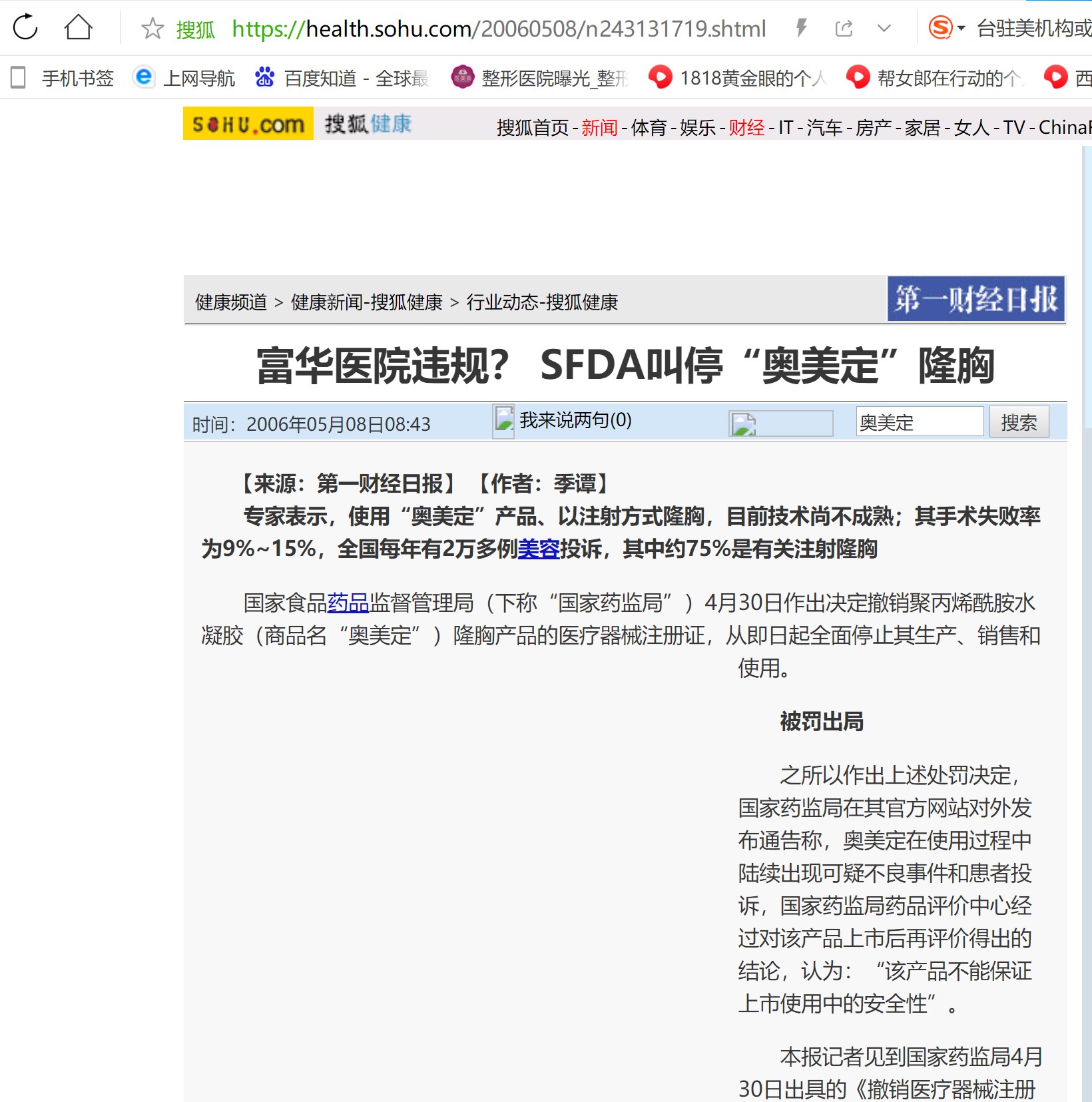Go to 搜狐首页 in nav
The width and height of the screenshot is (1092, 1102).
point(533,127)
